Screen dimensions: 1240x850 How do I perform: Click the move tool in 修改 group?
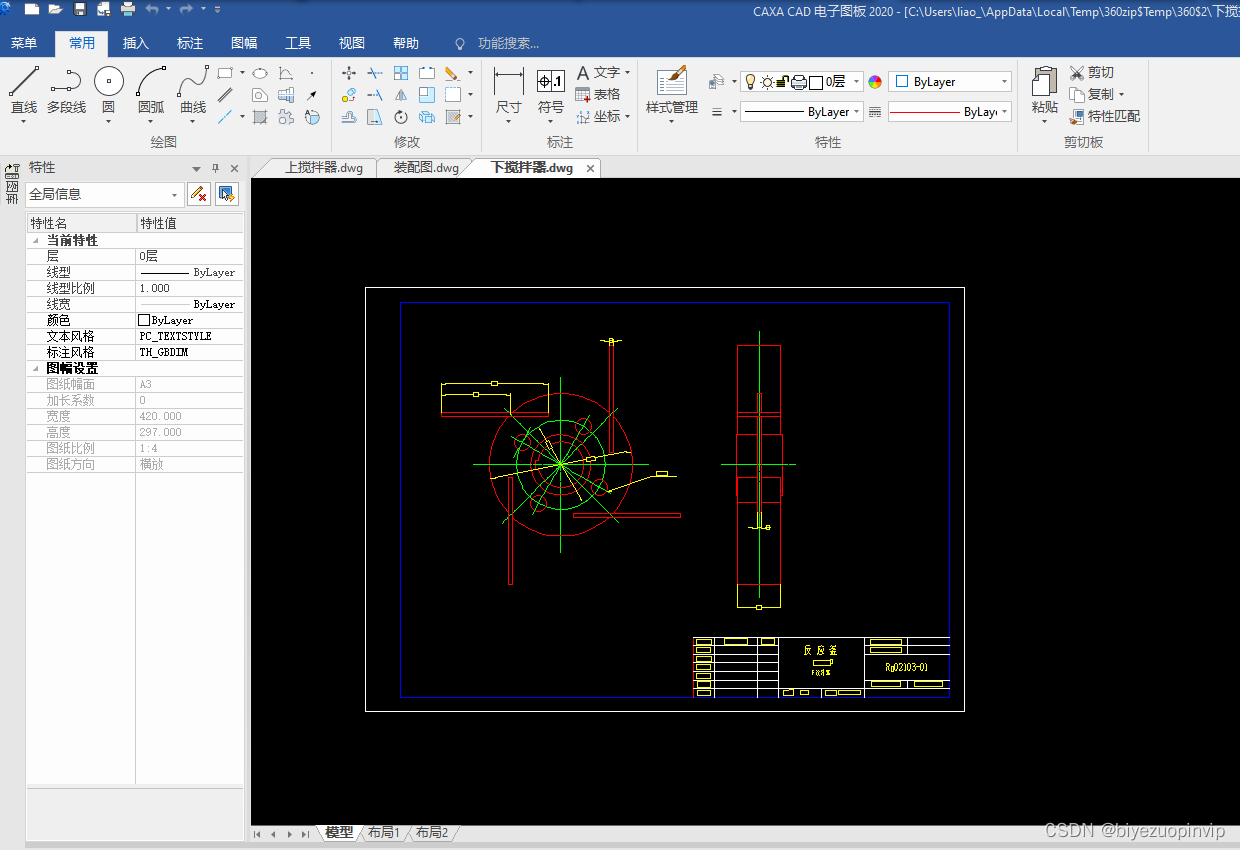point(349,73)
